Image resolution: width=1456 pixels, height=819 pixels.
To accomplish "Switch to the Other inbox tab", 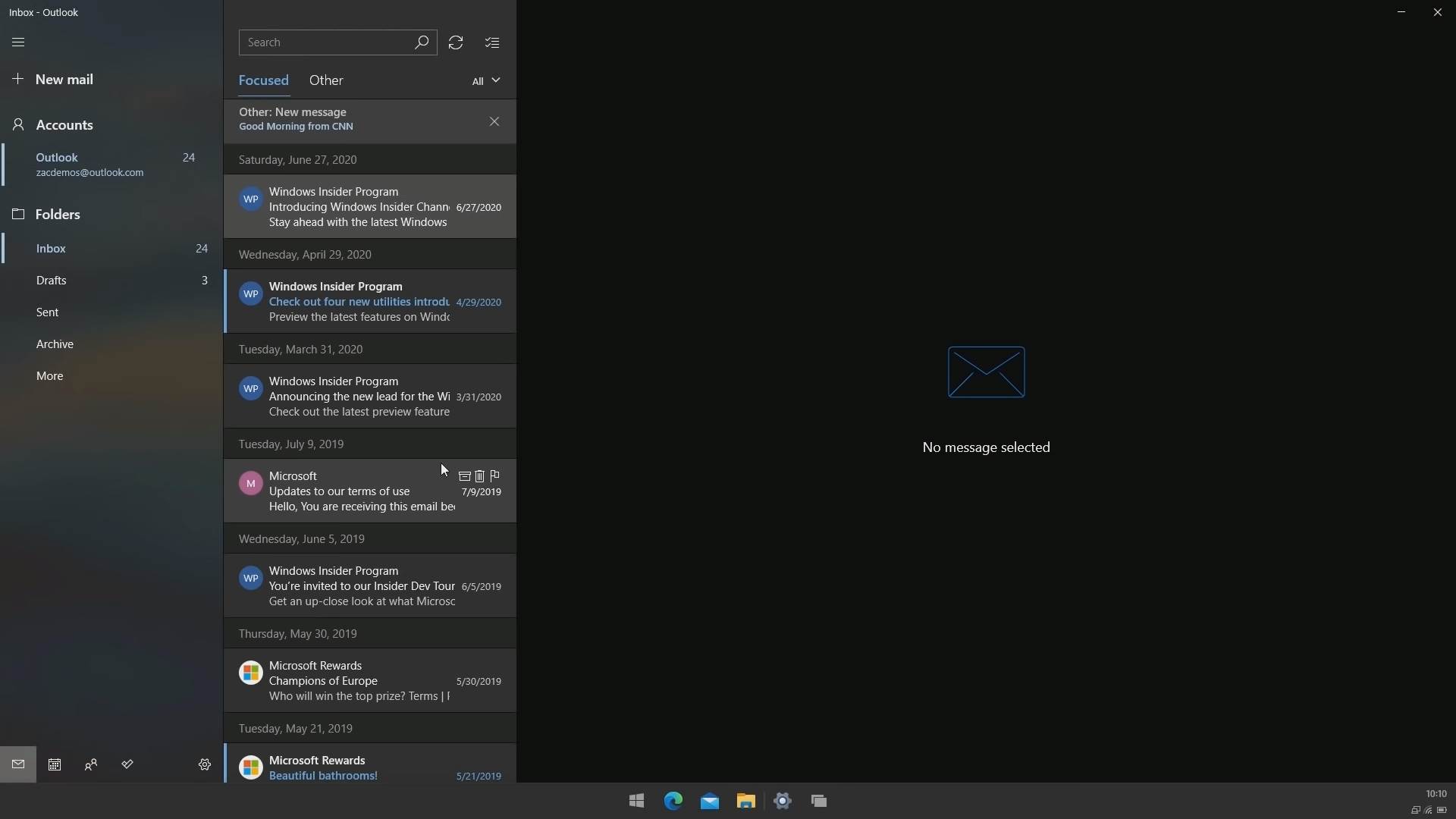I will (x=326, y=80).
